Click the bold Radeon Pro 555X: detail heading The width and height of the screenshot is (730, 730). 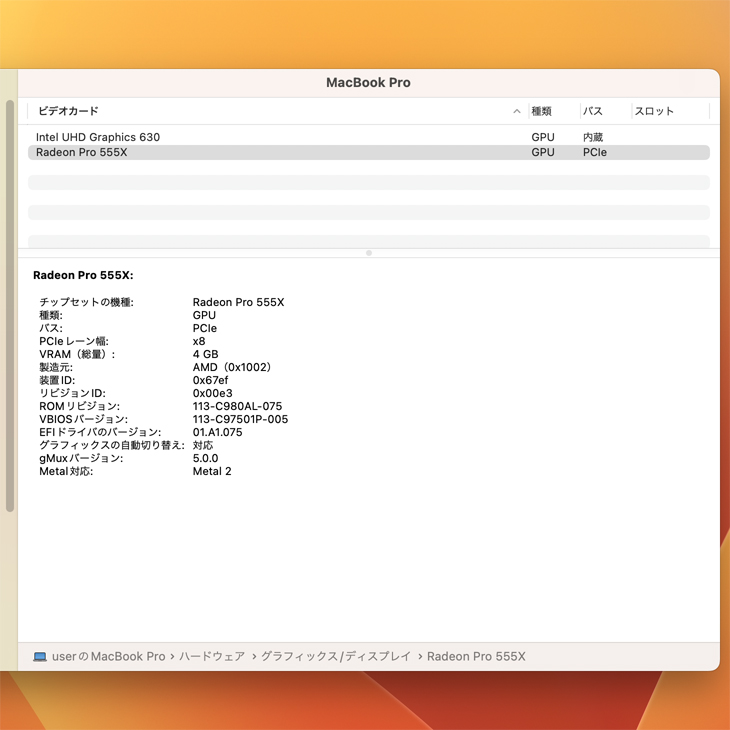point(83,275)
